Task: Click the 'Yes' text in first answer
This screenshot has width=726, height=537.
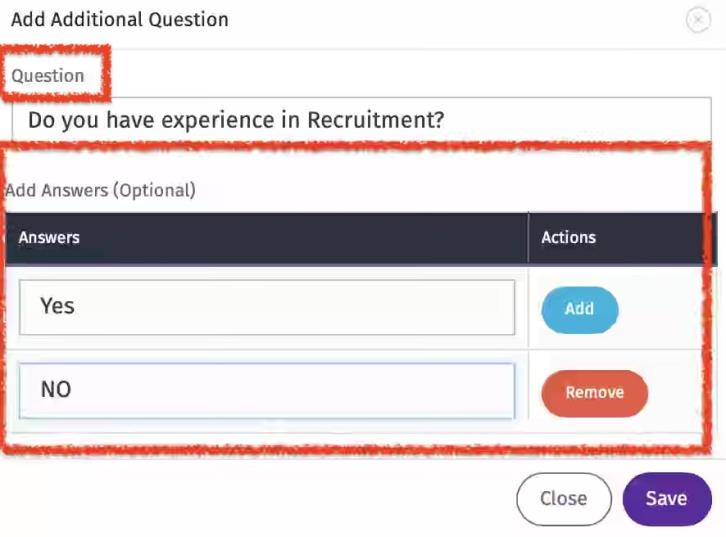Action: [x=57, y=306]
